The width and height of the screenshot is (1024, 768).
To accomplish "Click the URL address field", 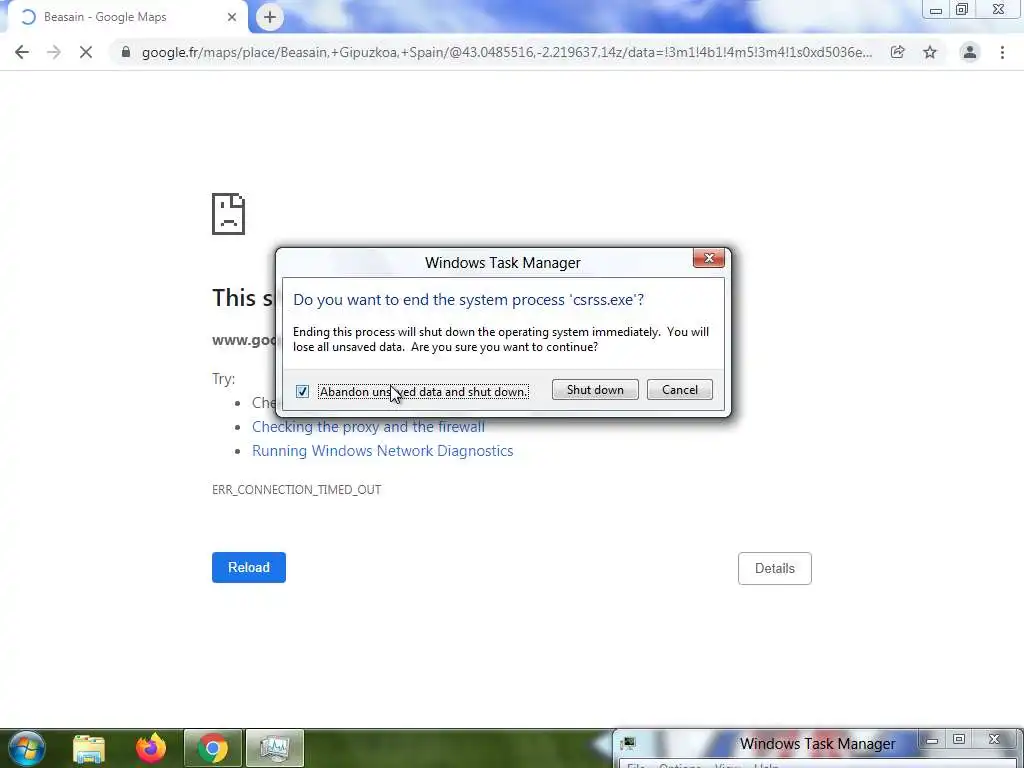I will pos(506,52).
